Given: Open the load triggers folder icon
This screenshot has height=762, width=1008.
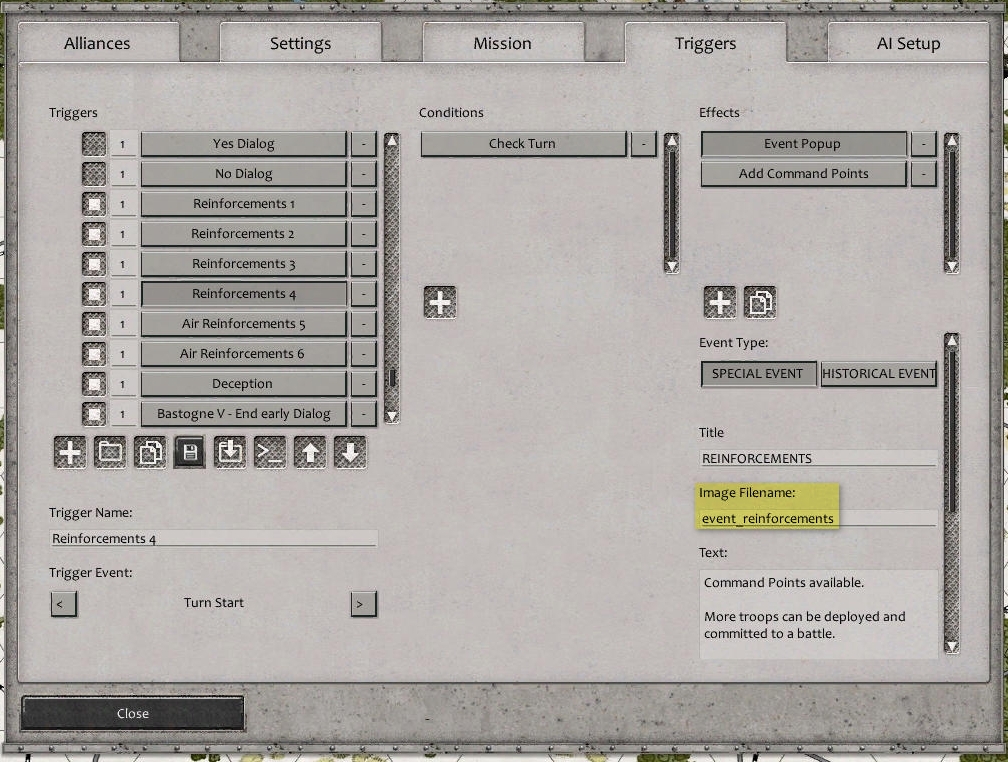Looking at the screenshot, I should [x=110, y=452].
